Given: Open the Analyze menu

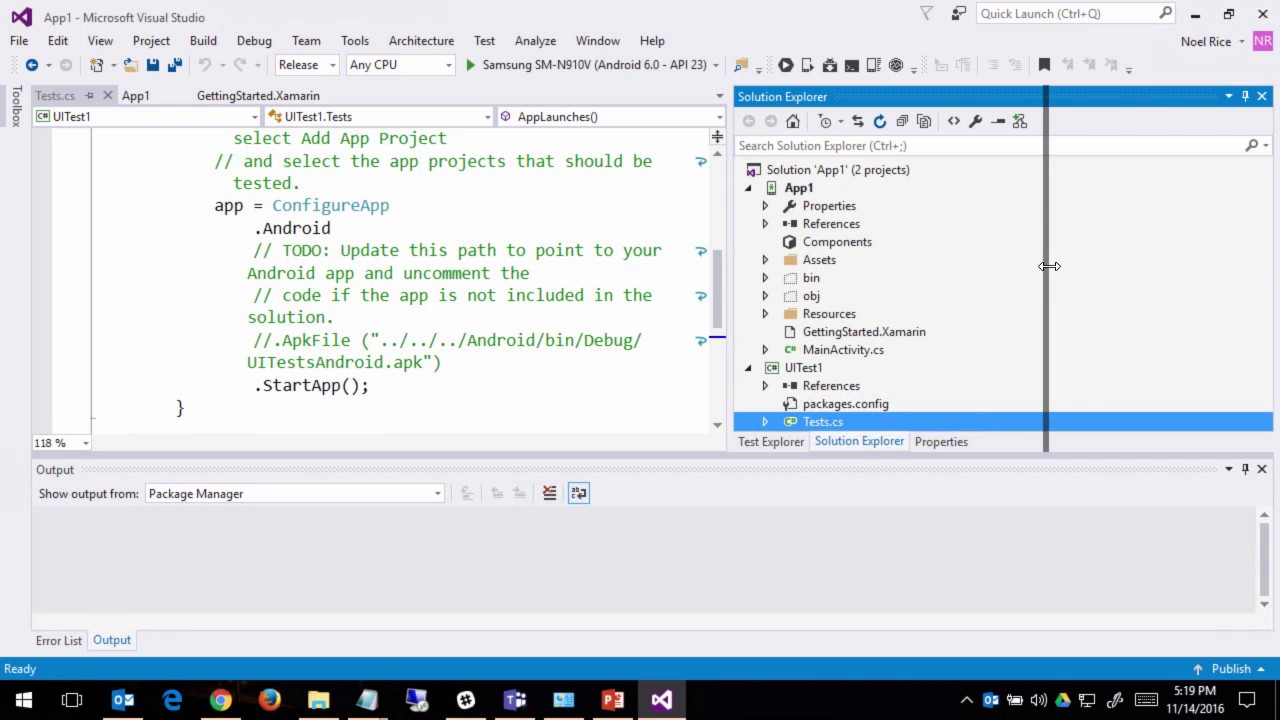Looking at the screenshot, I should click(x=535, y=41).
